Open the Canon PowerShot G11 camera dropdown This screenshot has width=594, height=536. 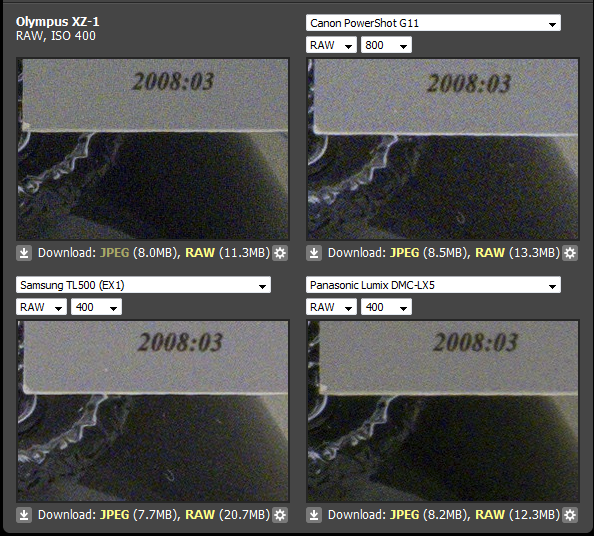point(433,23)
